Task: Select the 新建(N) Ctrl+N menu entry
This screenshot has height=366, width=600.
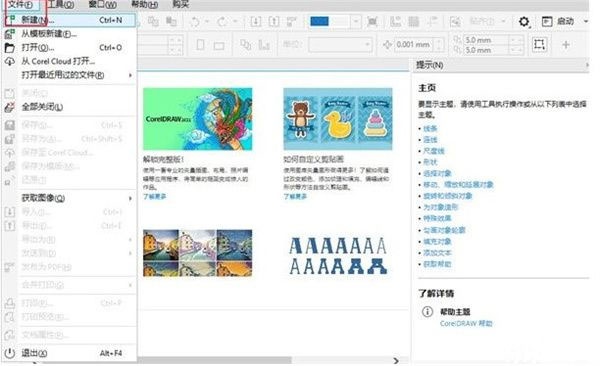Action: (69, 20)
